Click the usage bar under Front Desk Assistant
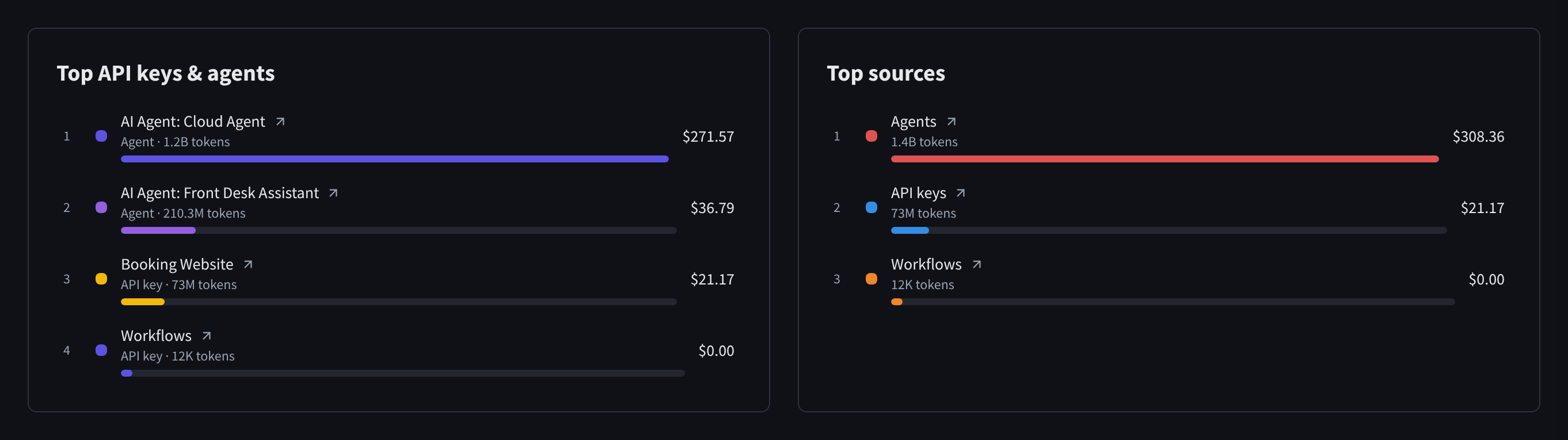The height and width of the screenshot is (440, 1568). (399, 230)
